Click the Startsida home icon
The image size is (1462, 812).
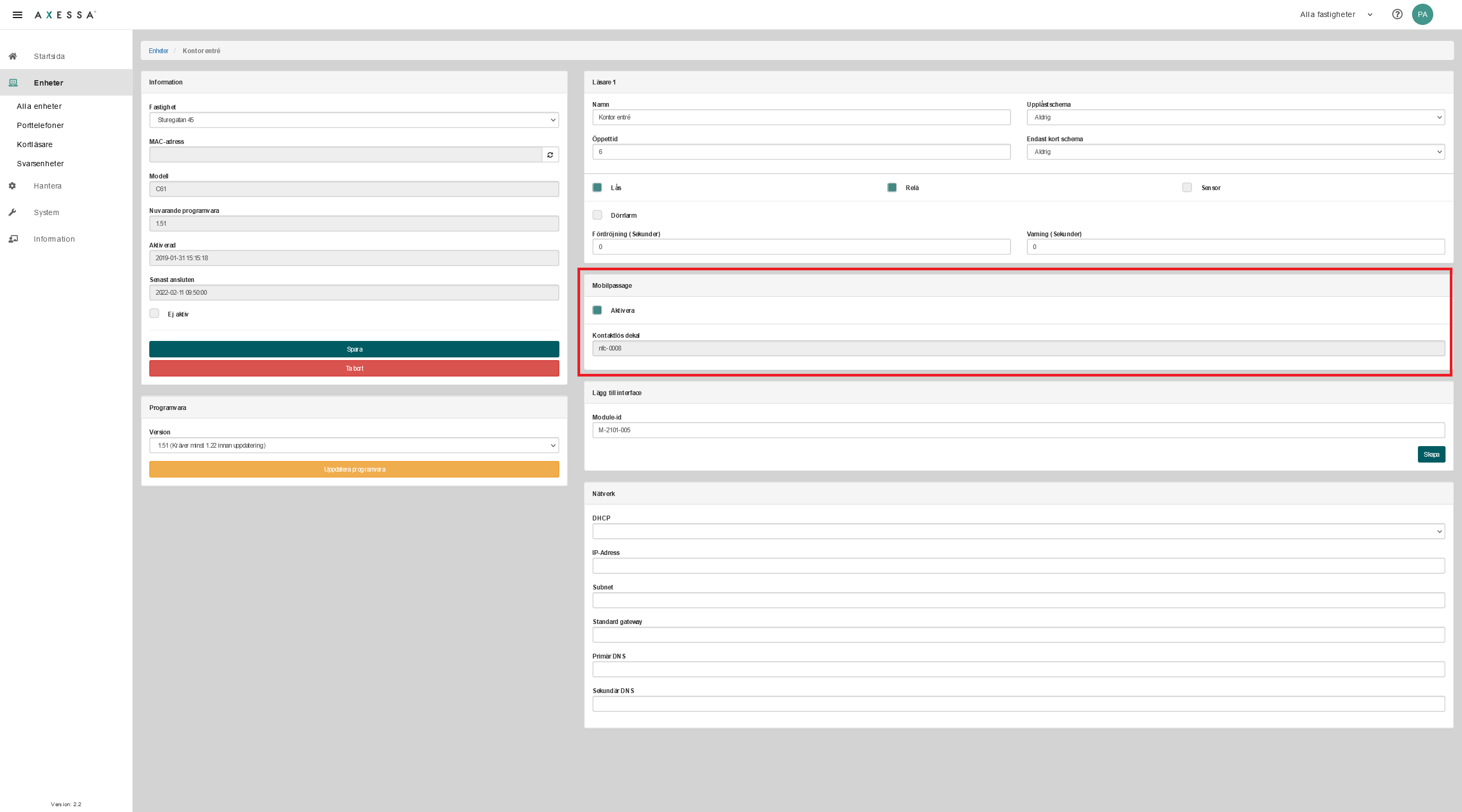click(x=13, y=56)
